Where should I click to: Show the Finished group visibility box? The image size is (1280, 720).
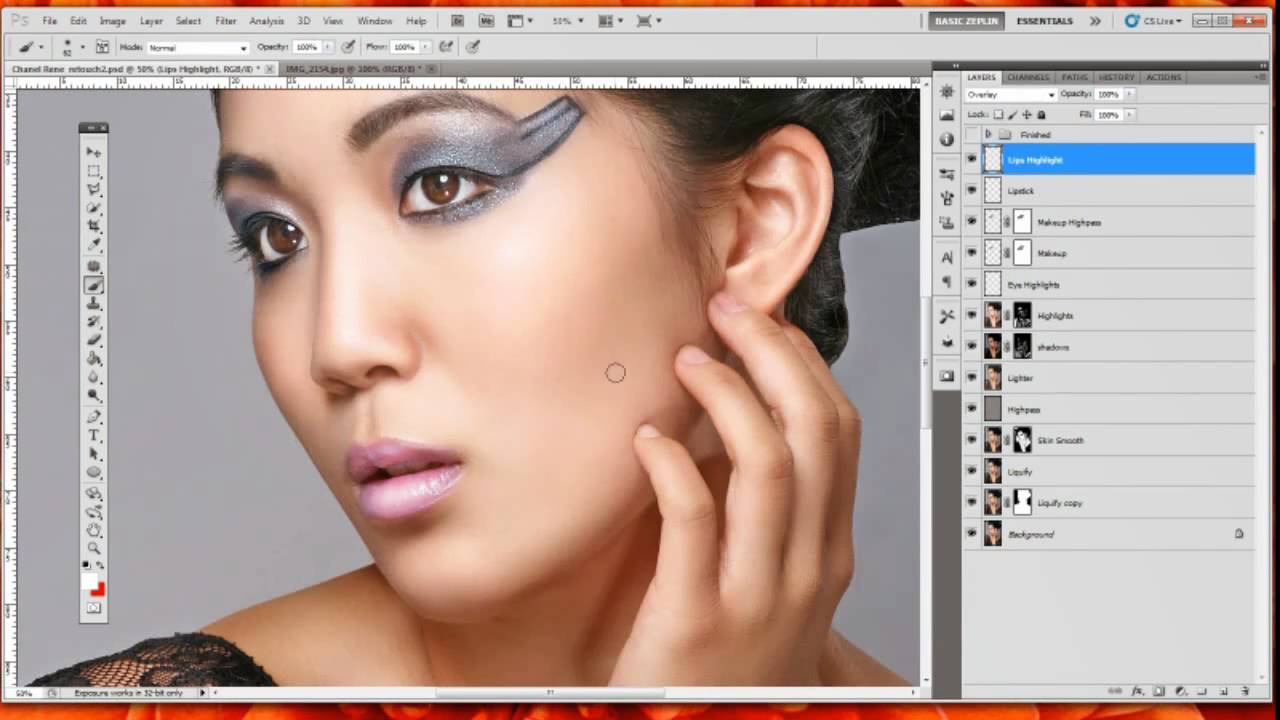(x=971, y=134)
